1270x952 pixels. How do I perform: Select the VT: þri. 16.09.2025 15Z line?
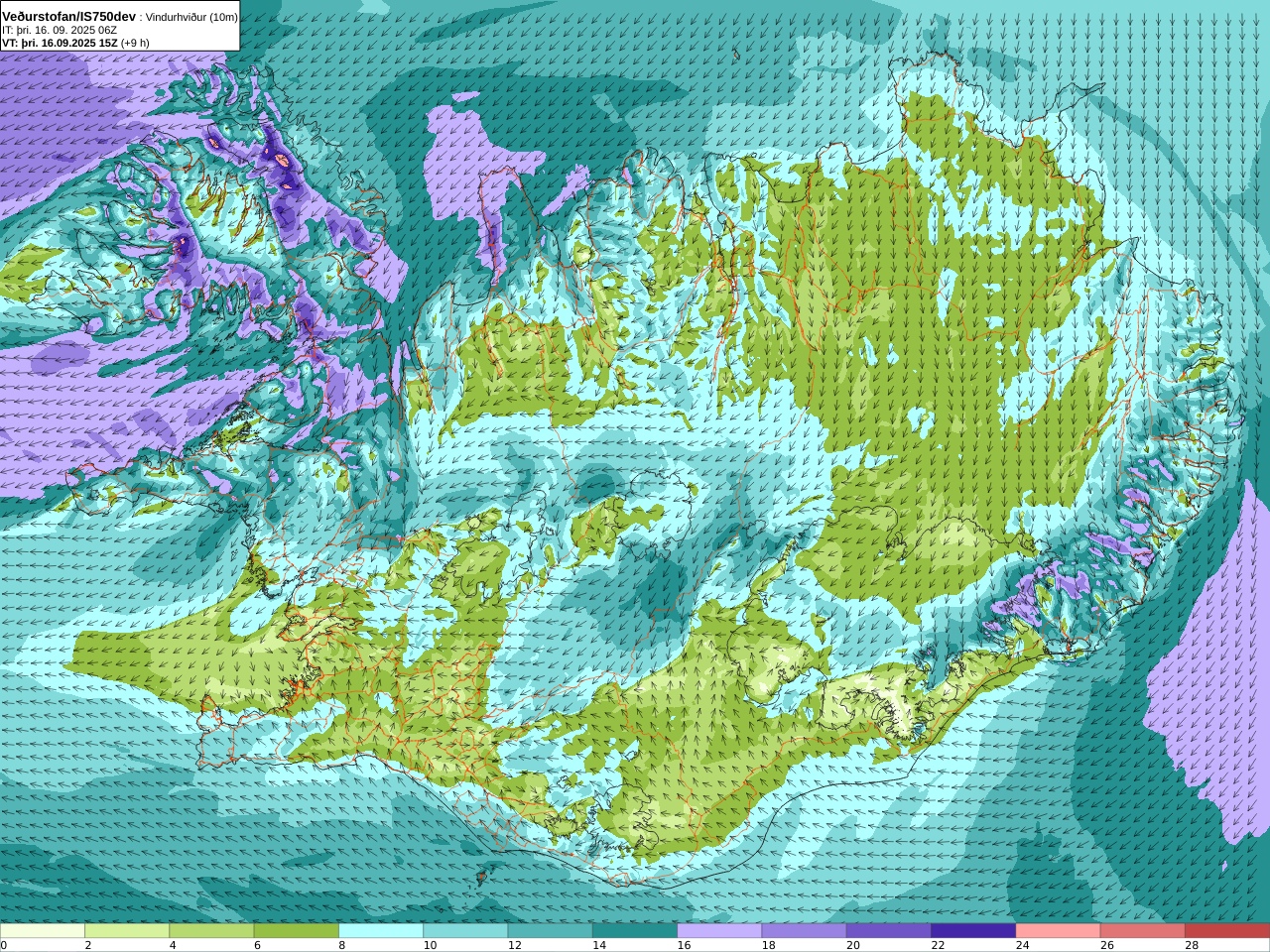click(60, 43)
